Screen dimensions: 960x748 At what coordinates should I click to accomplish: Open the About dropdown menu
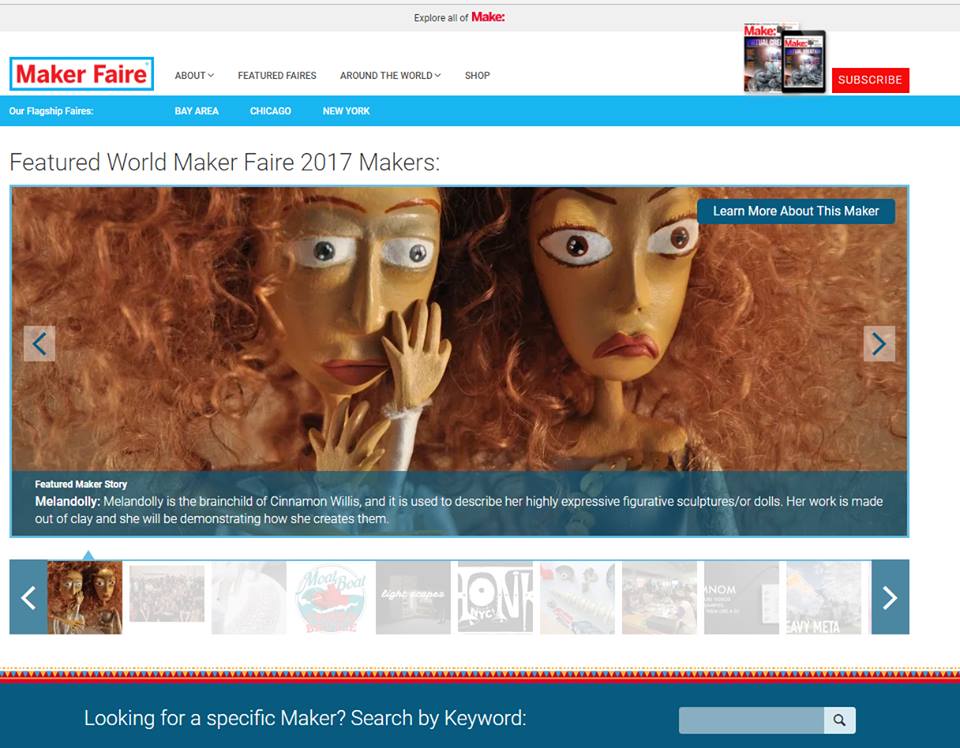click(x=192, y=75)
